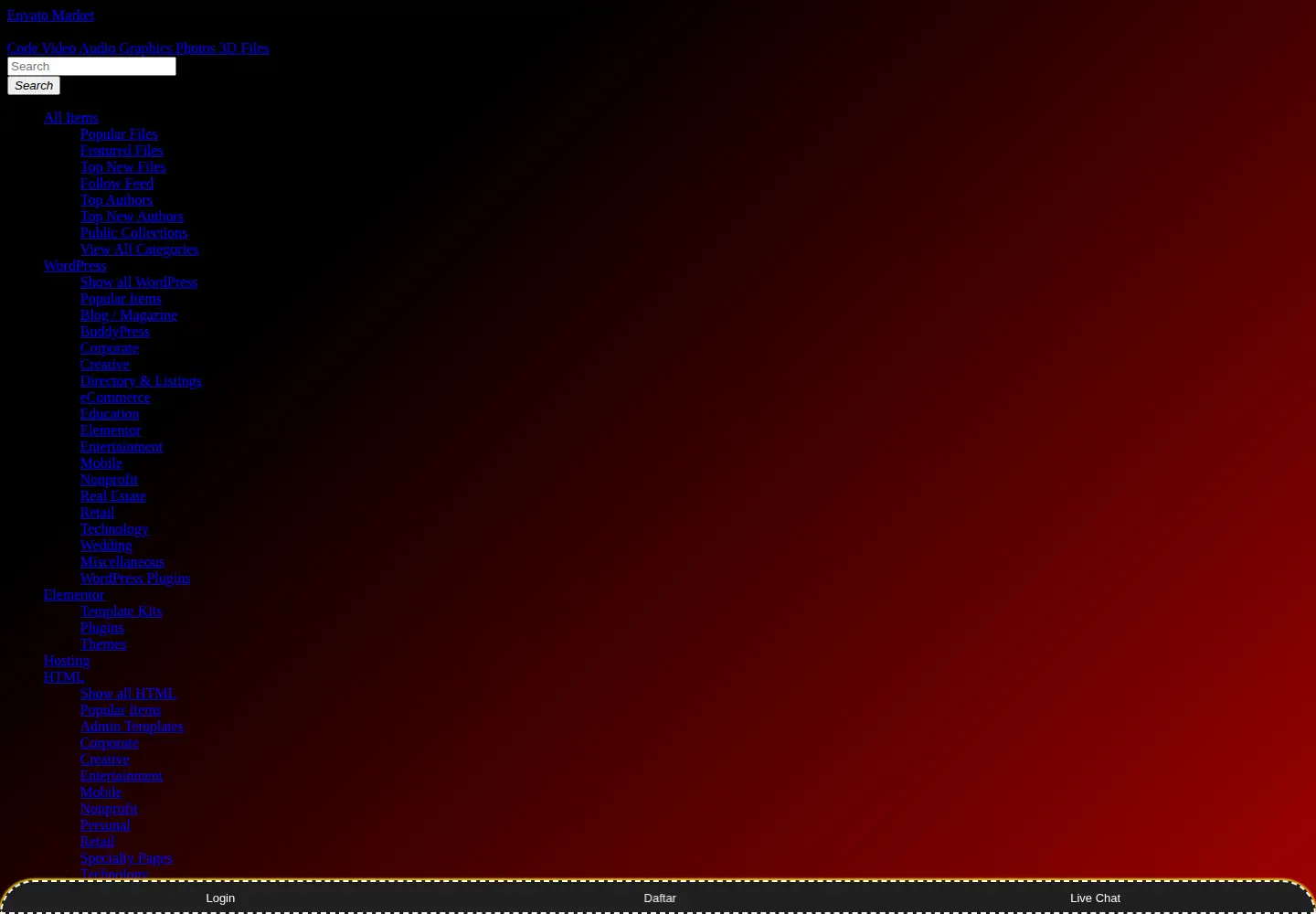View the Top Authors page
The height and width of the screenshot is (914, 1316).
point(116,200)
